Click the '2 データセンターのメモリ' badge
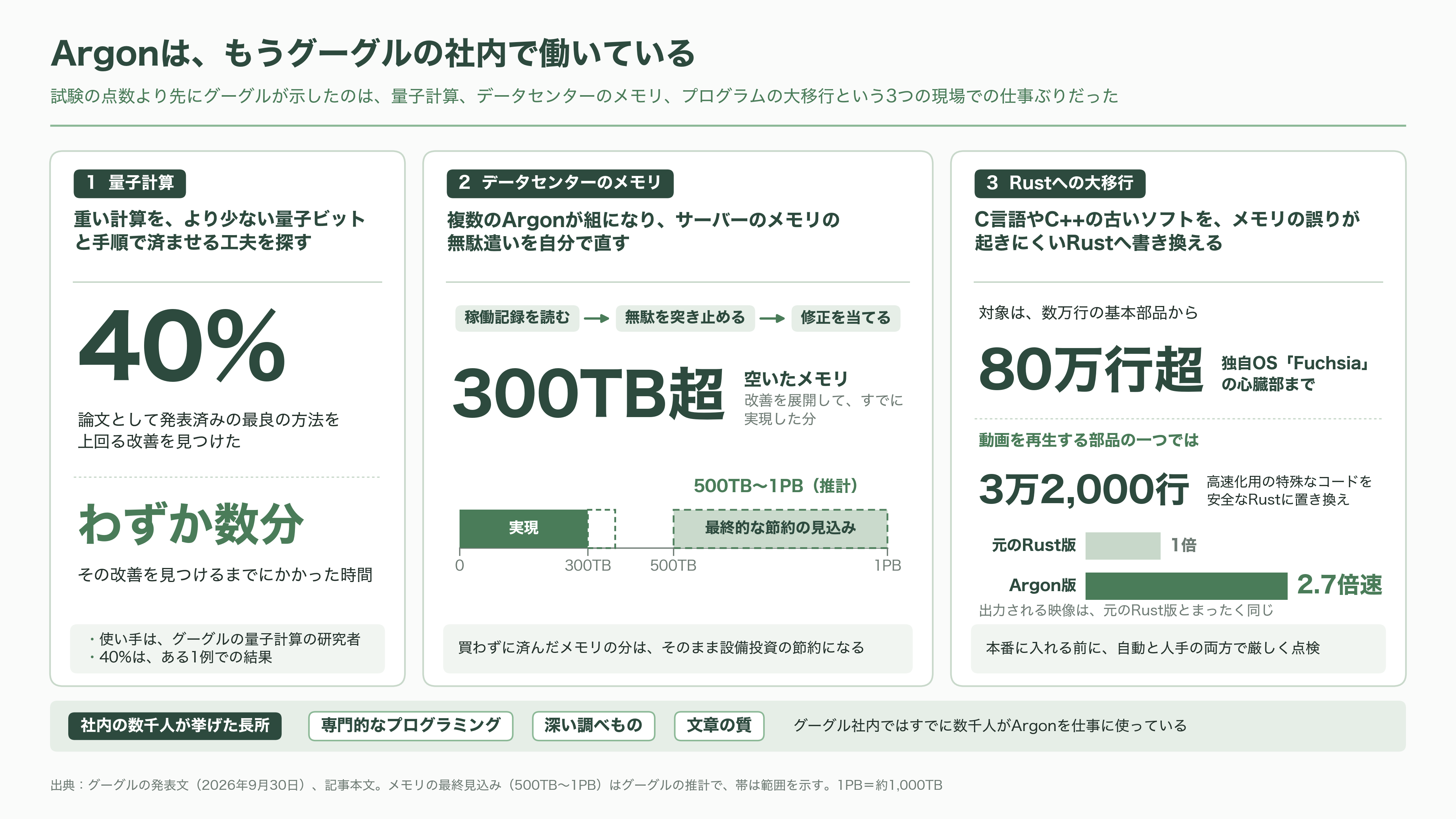1456x819 pixels. click(560, 183)
